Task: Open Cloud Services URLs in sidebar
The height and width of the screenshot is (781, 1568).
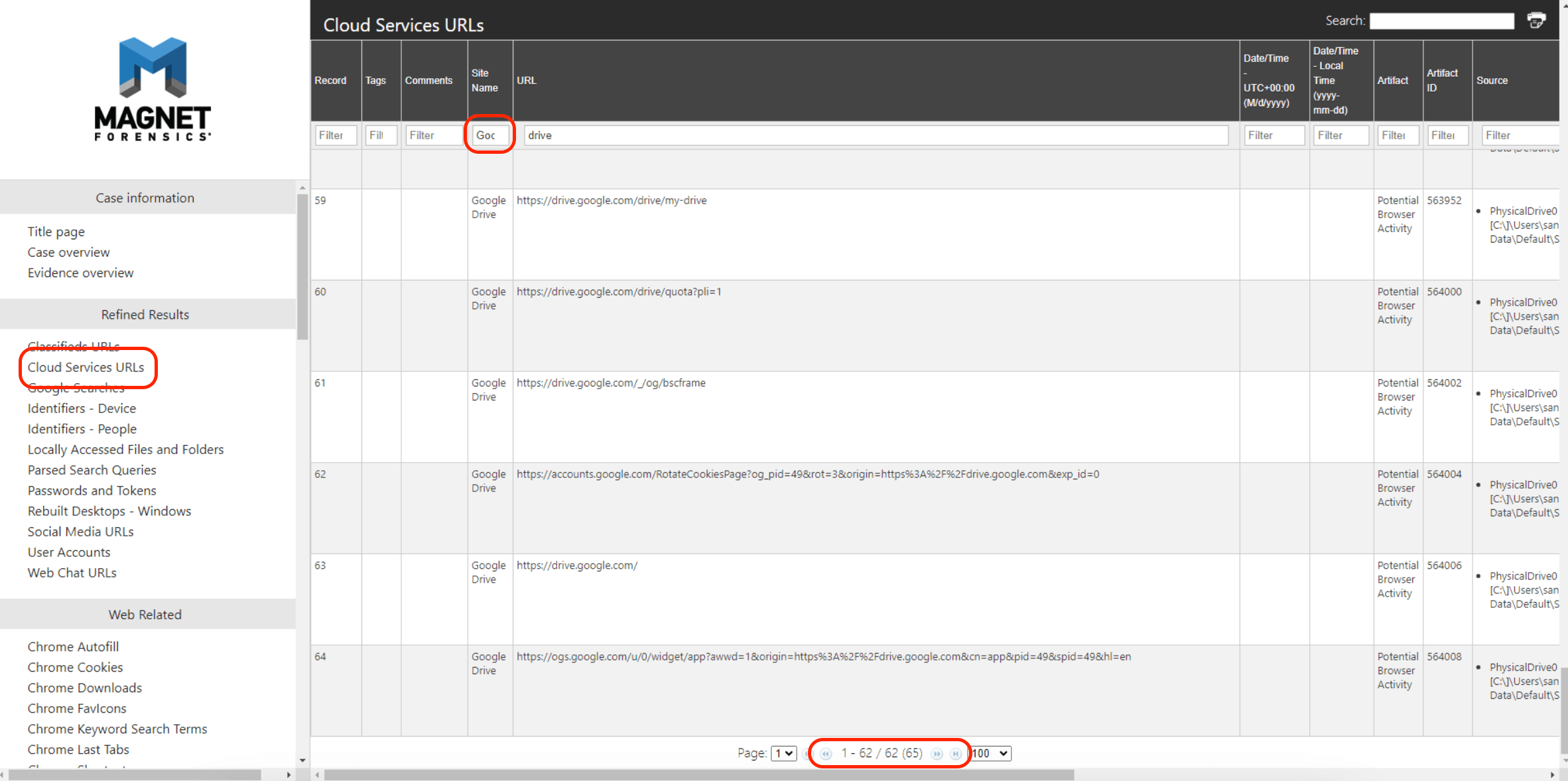Action: tap(86, 367)
